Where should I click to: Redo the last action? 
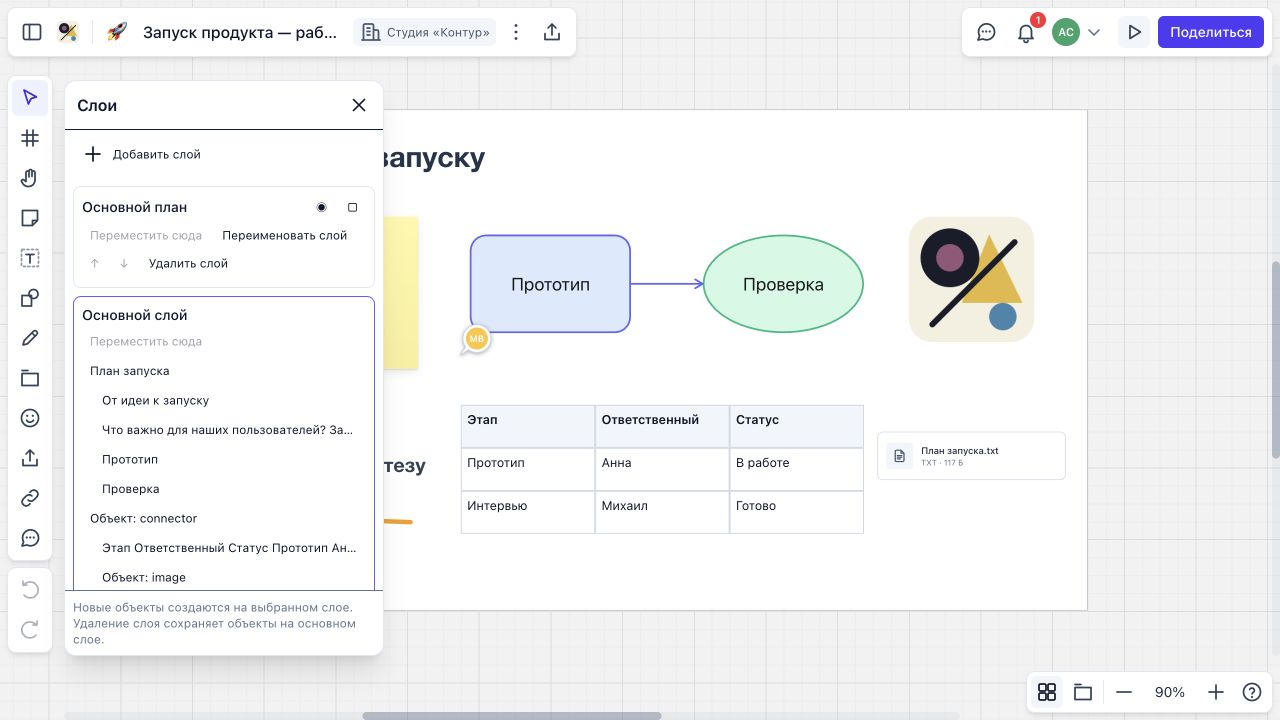point(30,630)
